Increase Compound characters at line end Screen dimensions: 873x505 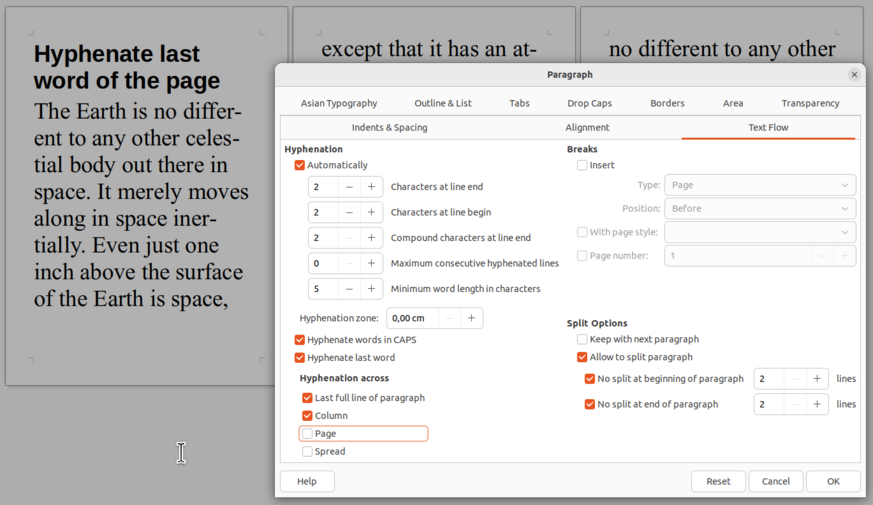(x=371, y=238)
